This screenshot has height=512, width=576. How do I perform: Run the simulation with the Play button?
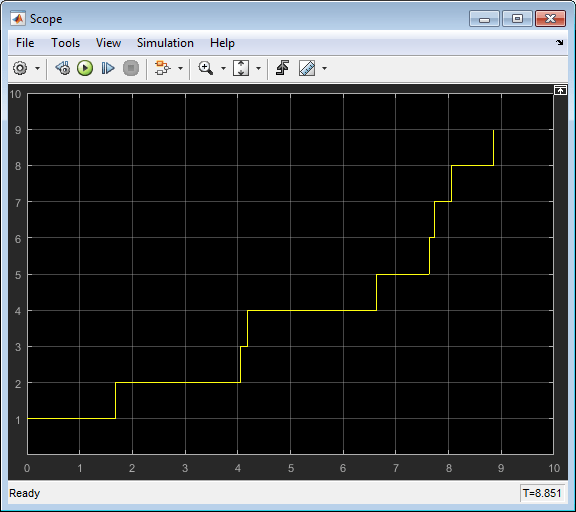85,68
